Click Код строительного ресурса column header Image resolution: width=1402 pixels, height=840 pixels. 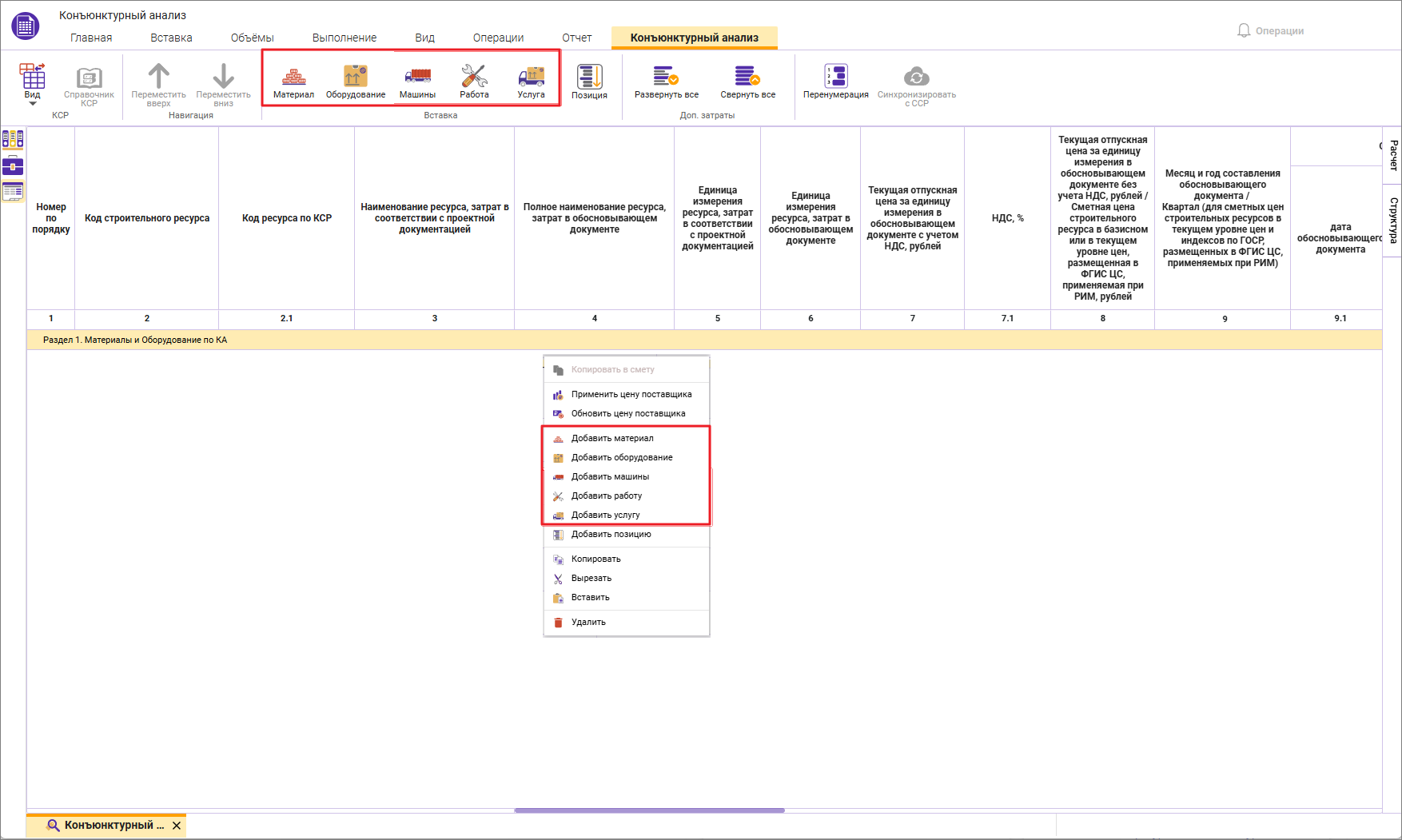coord(147,218)
